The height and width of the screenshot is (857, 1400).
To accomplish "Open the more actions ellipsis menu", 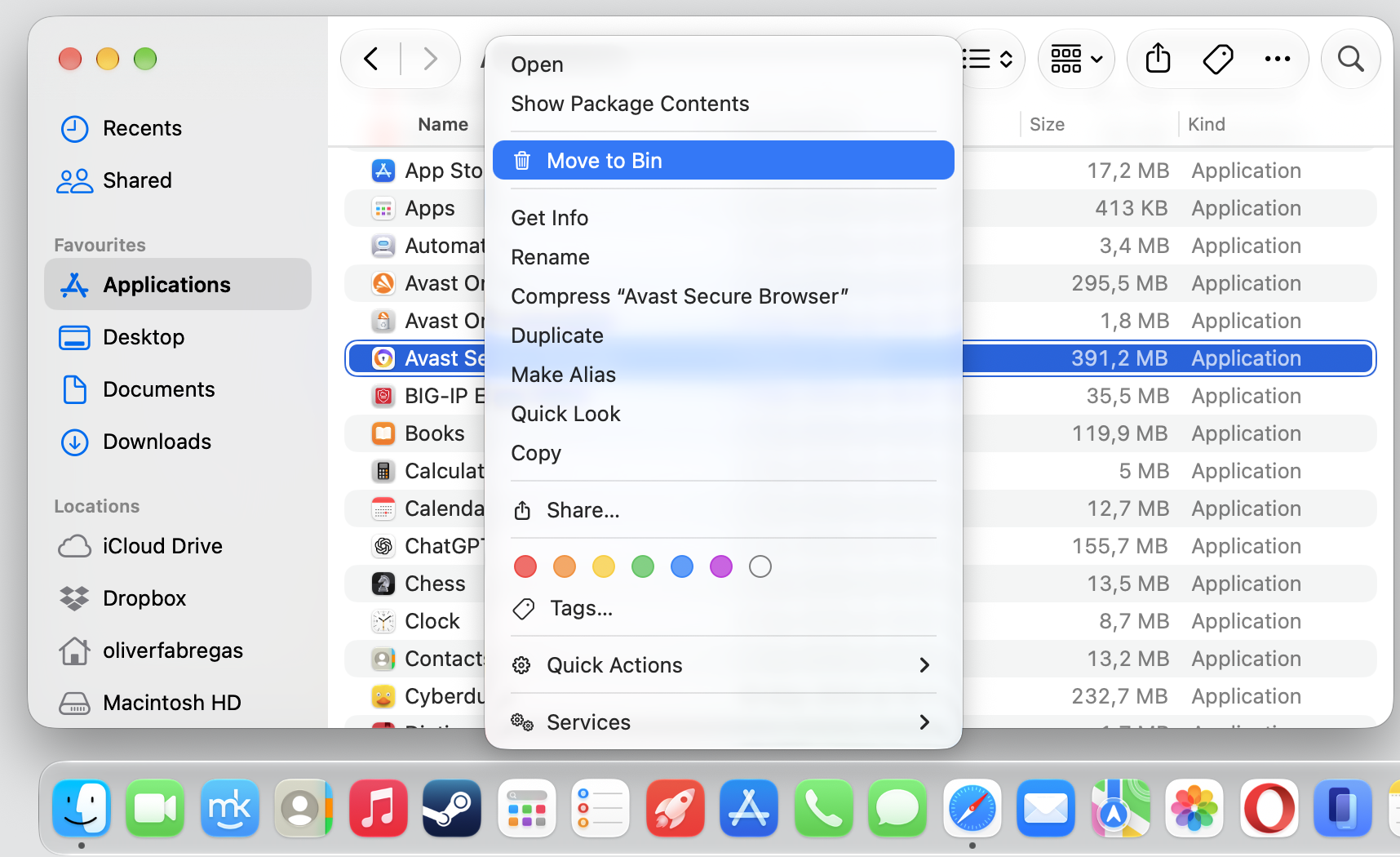I will pyautogui.click(x=1277, y=59).
